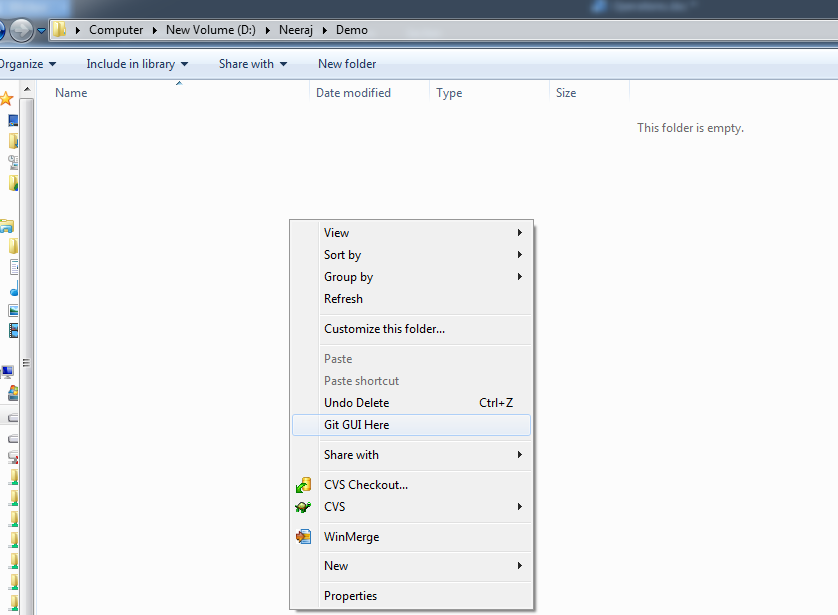
Task: Sort files using the Name column header
Action: click(x=70, y=92)
